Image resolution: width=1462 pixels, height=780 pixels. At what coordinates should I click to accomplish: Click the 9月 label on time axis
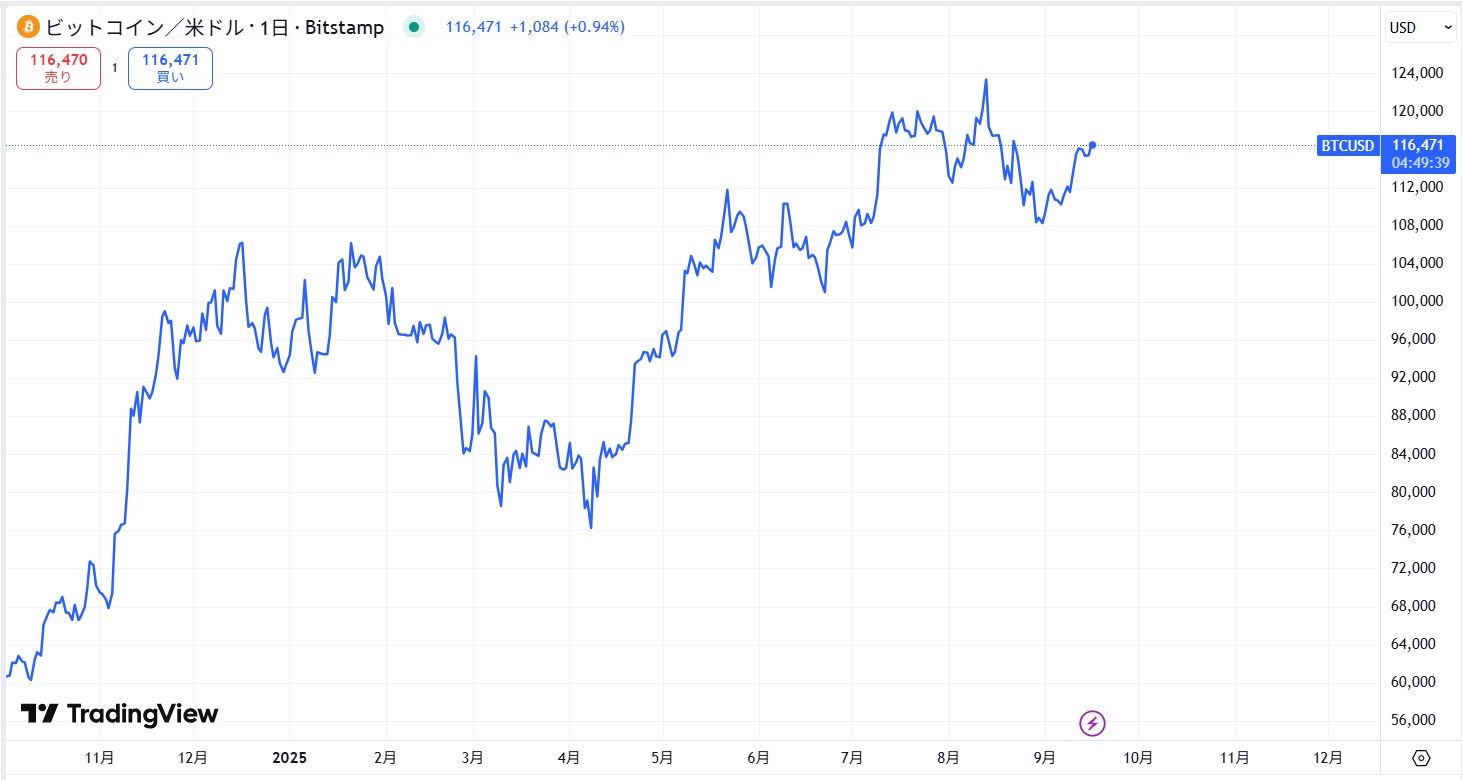[1044, 758]
